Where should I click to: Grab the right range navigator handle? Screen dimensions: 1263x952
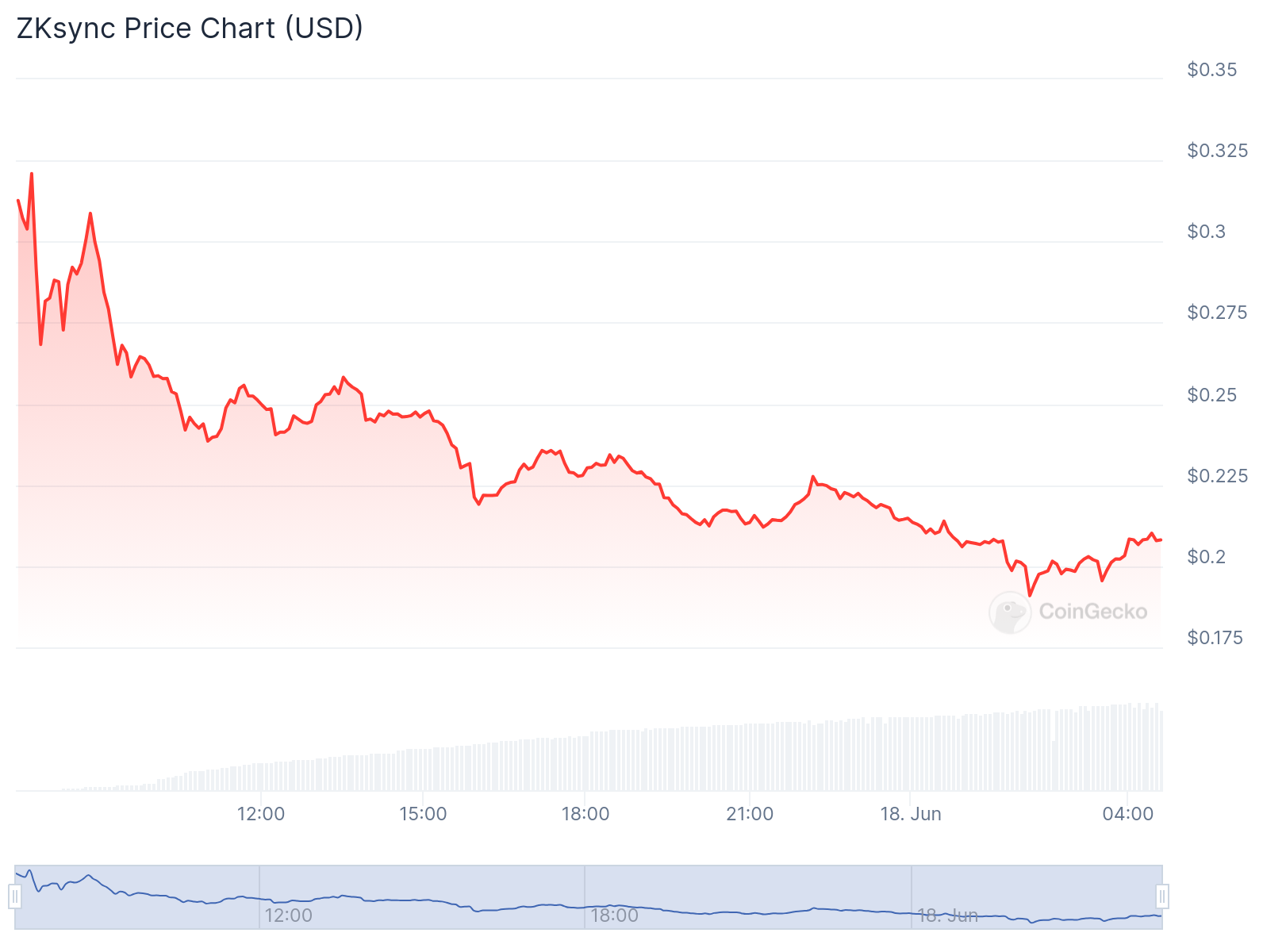pos(1162,896)
